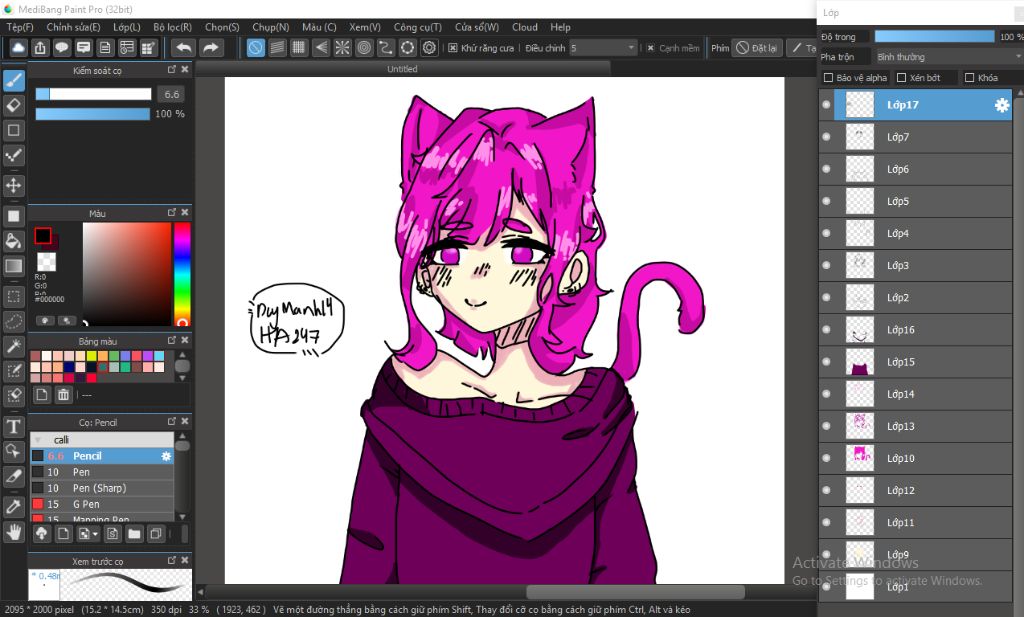The image size is (1024, 617).
Task: Select layer Lớp10
Action: pyautogui.click(x=915, y=458)
